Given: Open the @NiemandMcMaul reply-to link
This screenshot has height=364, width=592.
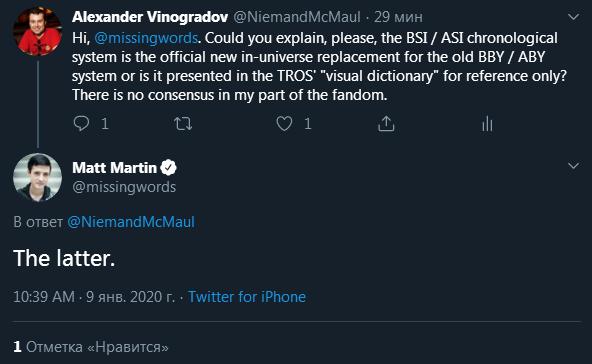Looking at the screenshot, I should (x=131, y=222).
